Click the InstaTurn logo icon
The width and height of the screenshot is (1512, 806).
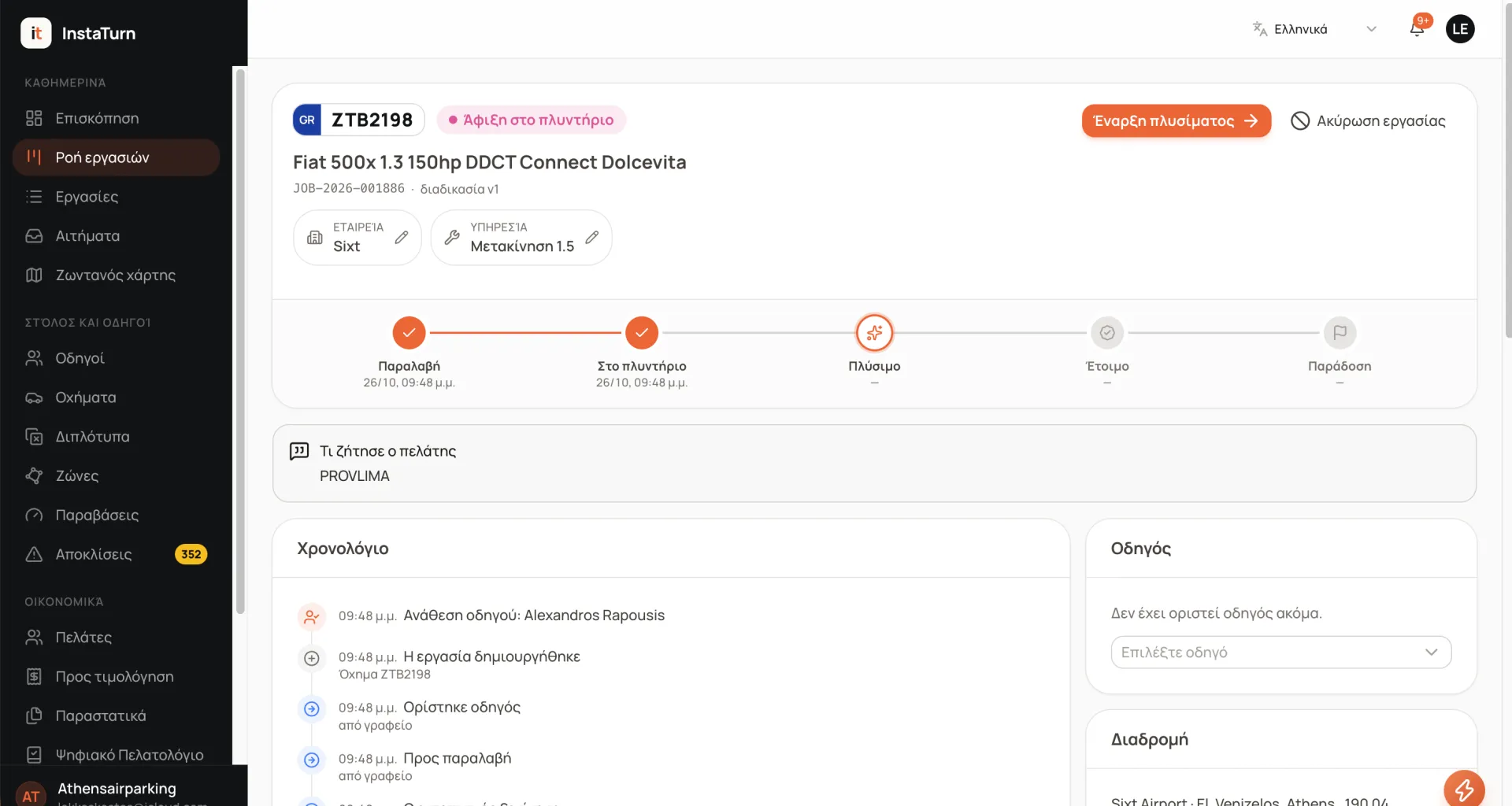[36, 33]
